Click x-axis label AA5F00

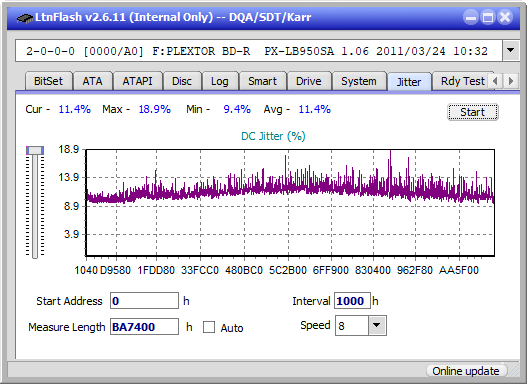click(458, 270)
